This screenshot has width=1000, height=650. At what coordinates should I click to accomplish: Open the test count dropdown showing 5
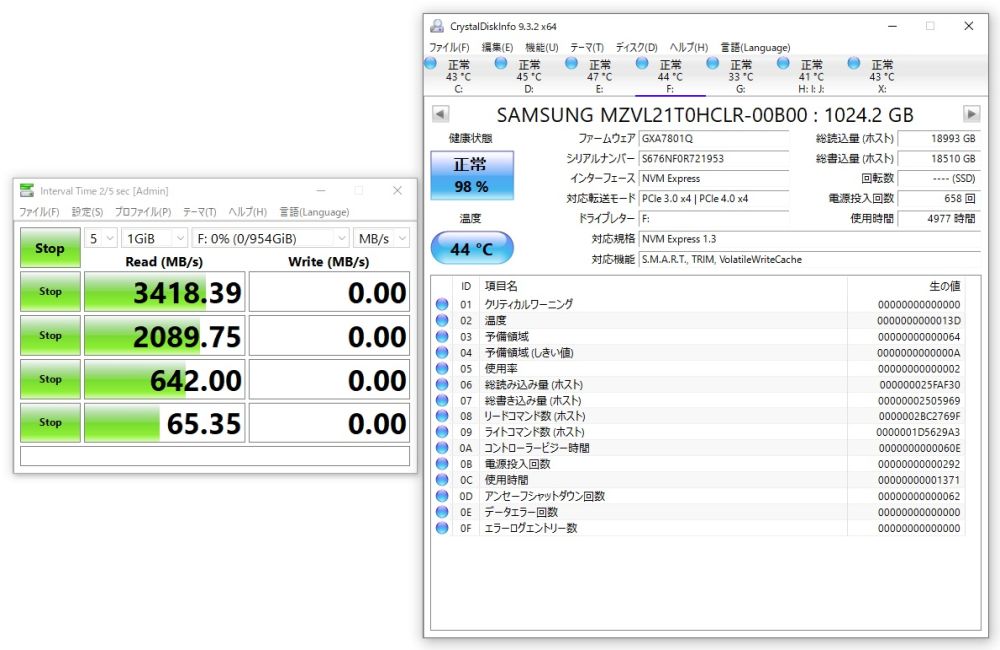[101, 239]
